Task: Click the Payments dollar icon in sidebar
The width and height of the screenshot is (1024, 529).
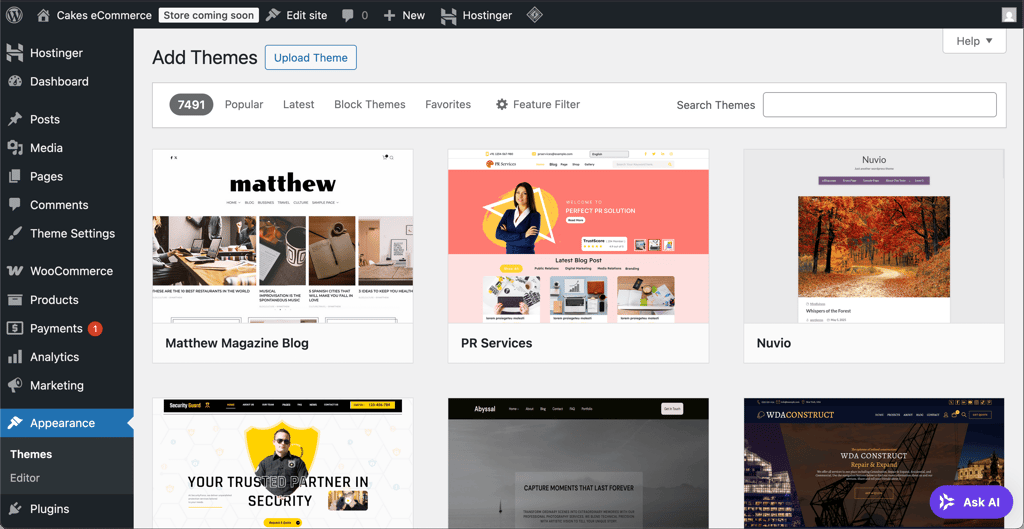Action: point(14,329)
